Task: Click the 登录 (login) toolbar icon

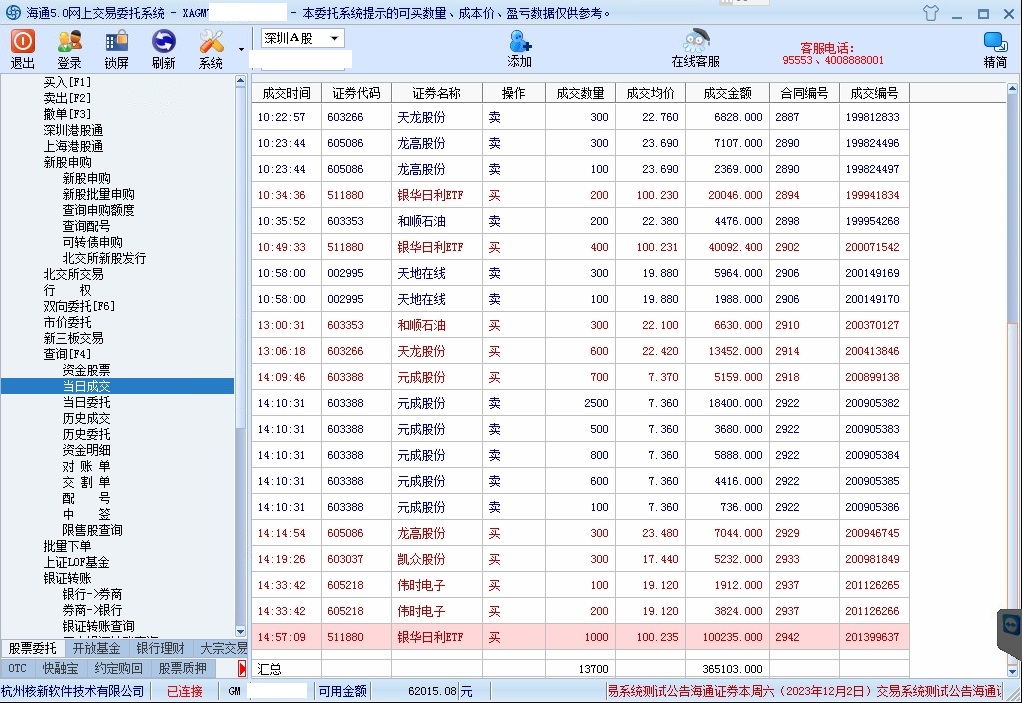Action: [69, 48]
